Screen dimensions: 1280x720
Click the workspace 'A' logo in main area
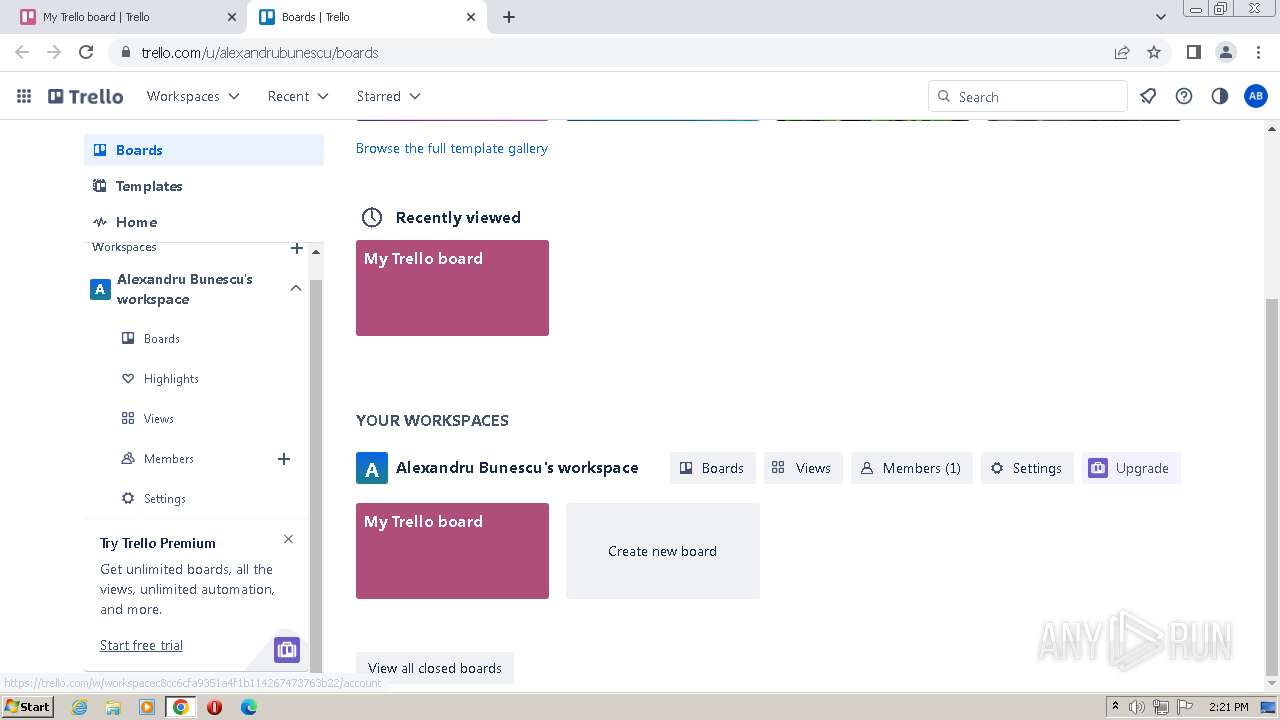pos(372,468)
